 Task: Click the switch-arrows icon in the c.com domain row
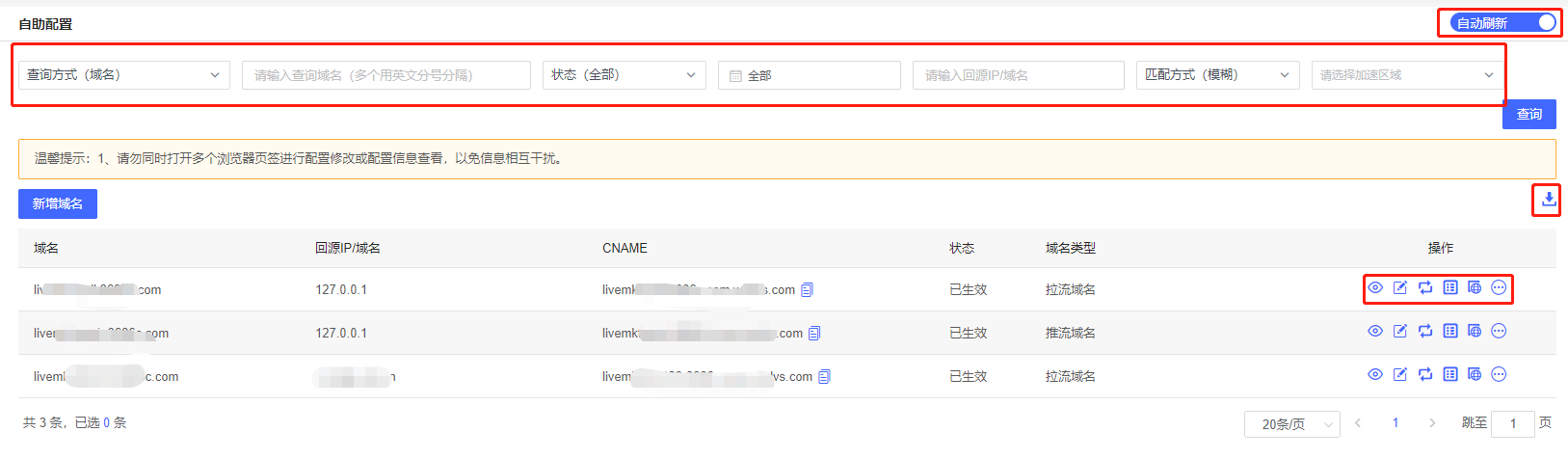1425,374
